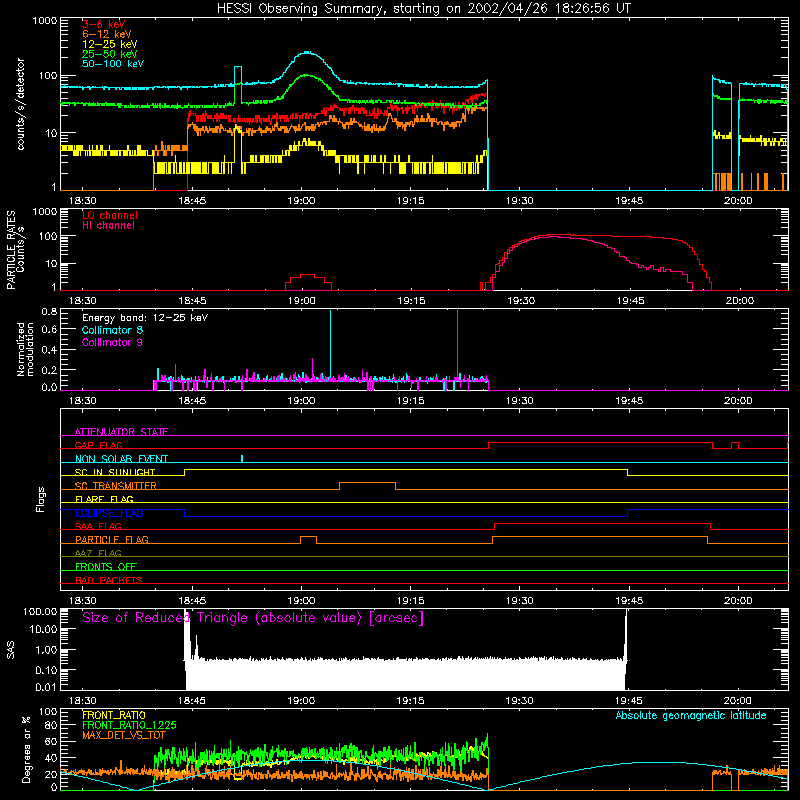Select the HI channel legend entry

(108, 226)
